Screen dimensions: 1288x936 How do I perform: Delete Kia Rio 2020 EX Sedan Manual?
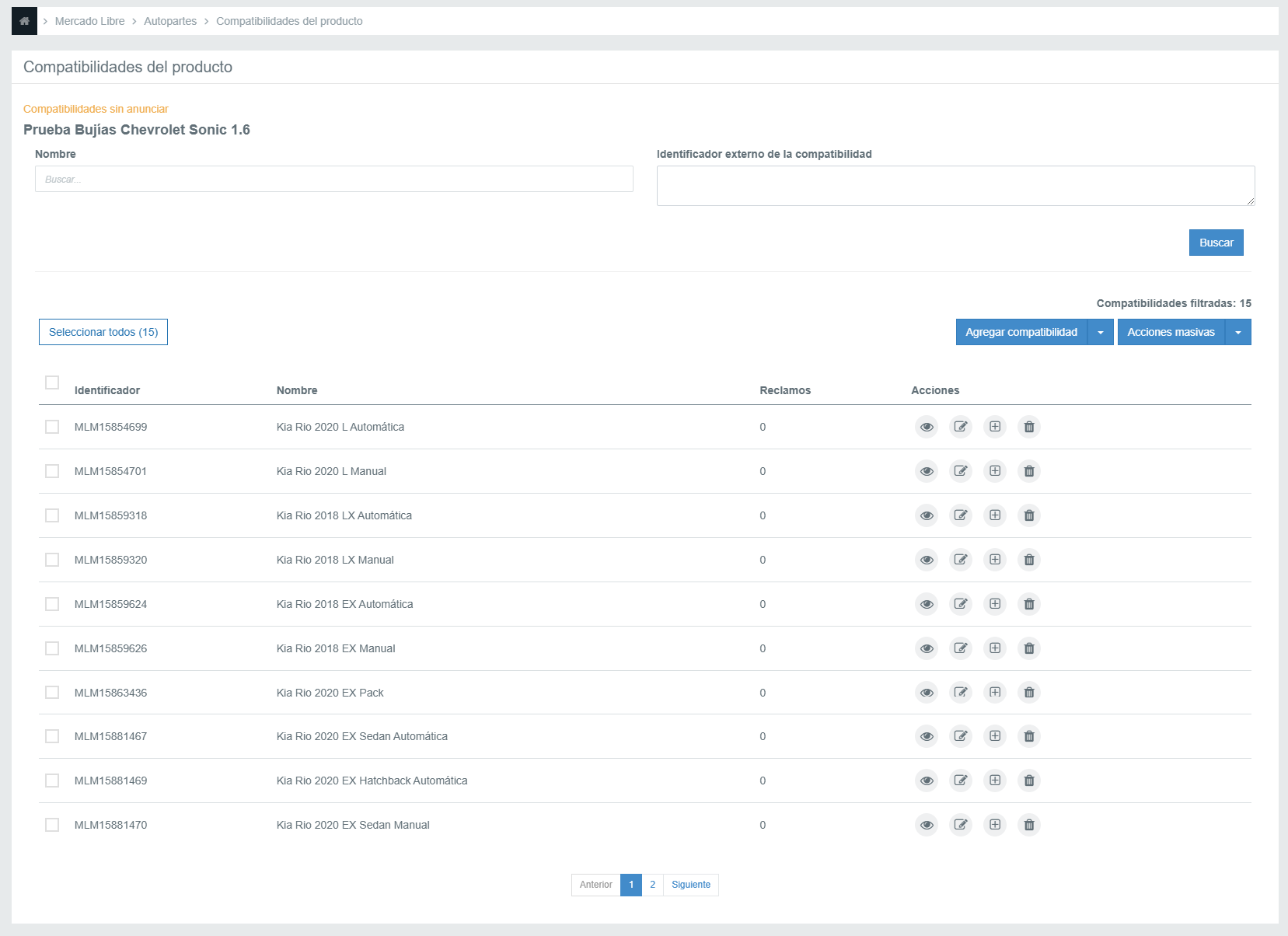(1029, 825)
